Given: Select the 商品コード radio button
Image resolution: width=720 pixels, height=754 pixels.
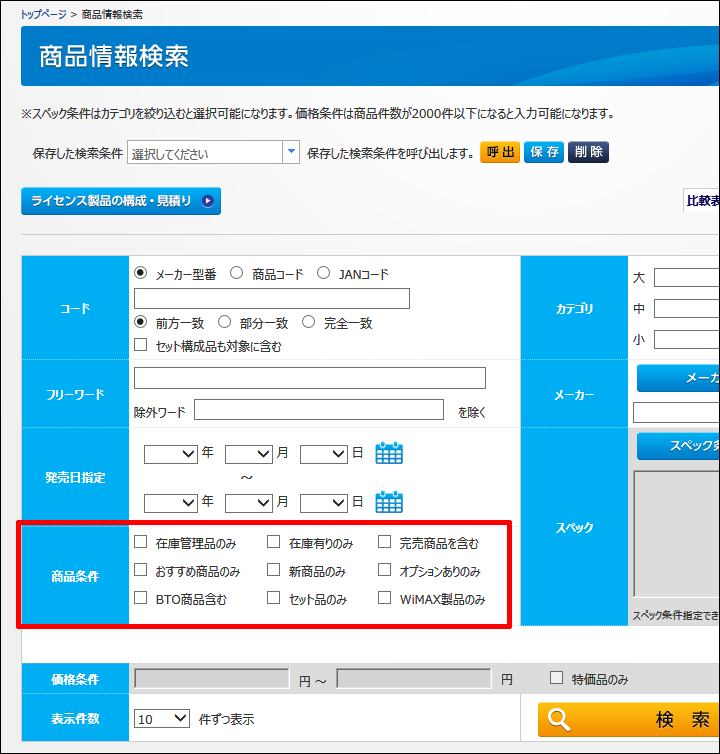Looking at the screenshot, I should pos(237,273).
